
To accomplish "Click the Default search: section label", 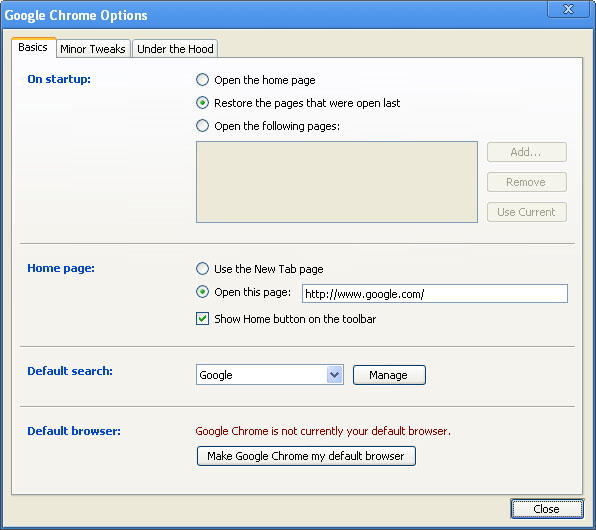I will coord(70,371).
